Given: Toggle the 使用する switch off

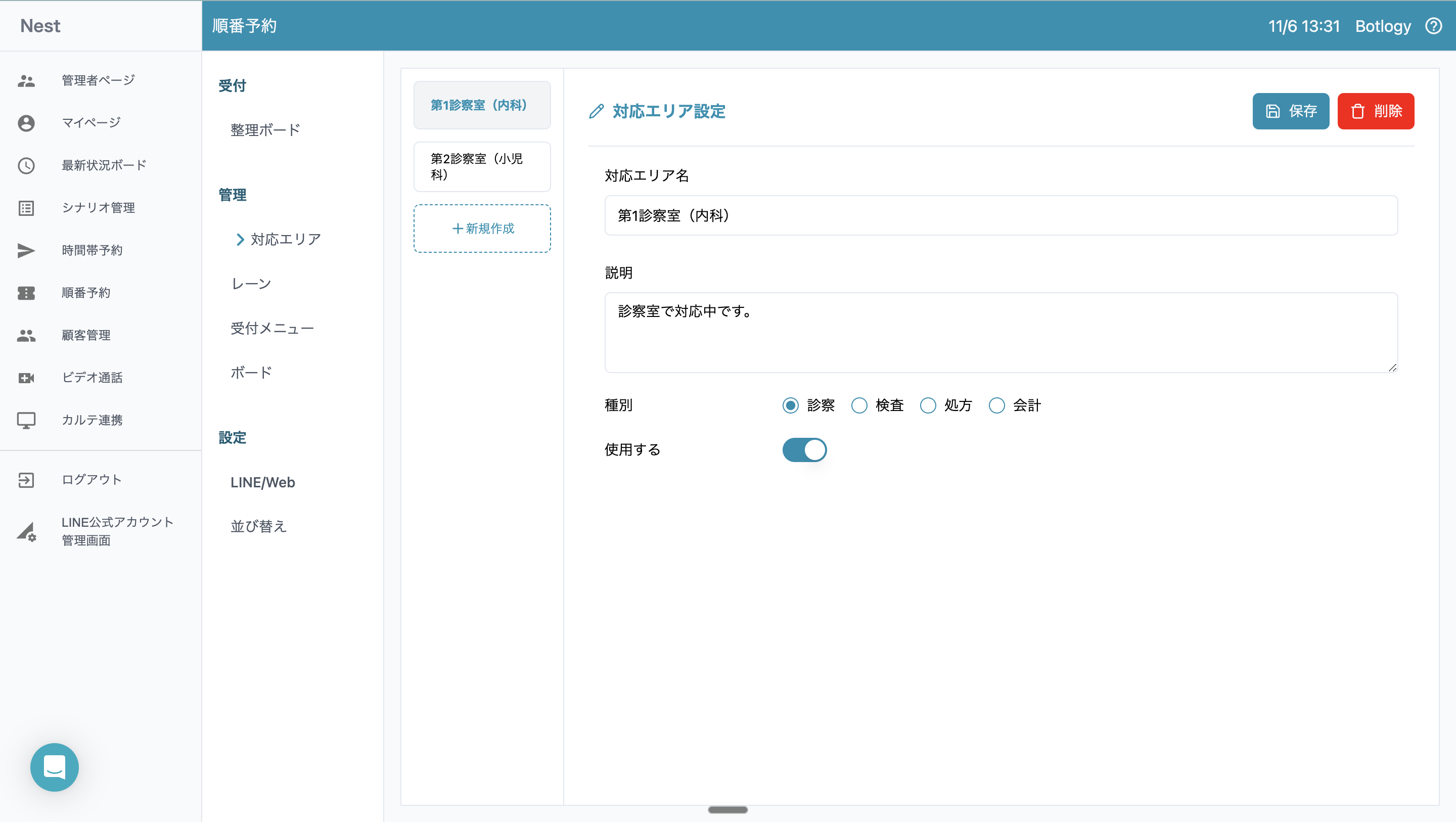Looking at the screenshot, I should pos(804,450).
